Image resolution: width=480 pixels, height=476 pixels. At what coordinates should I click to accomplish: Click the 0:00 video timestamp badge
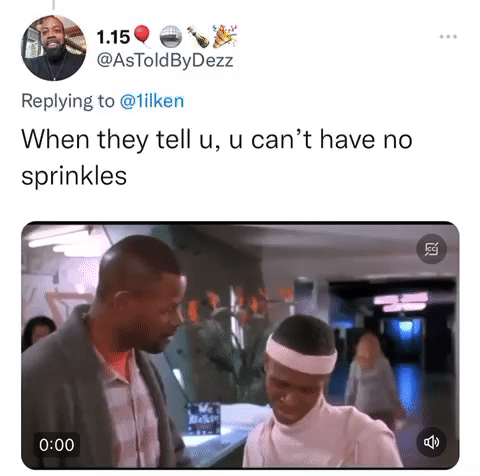click(x=57, y=445)
